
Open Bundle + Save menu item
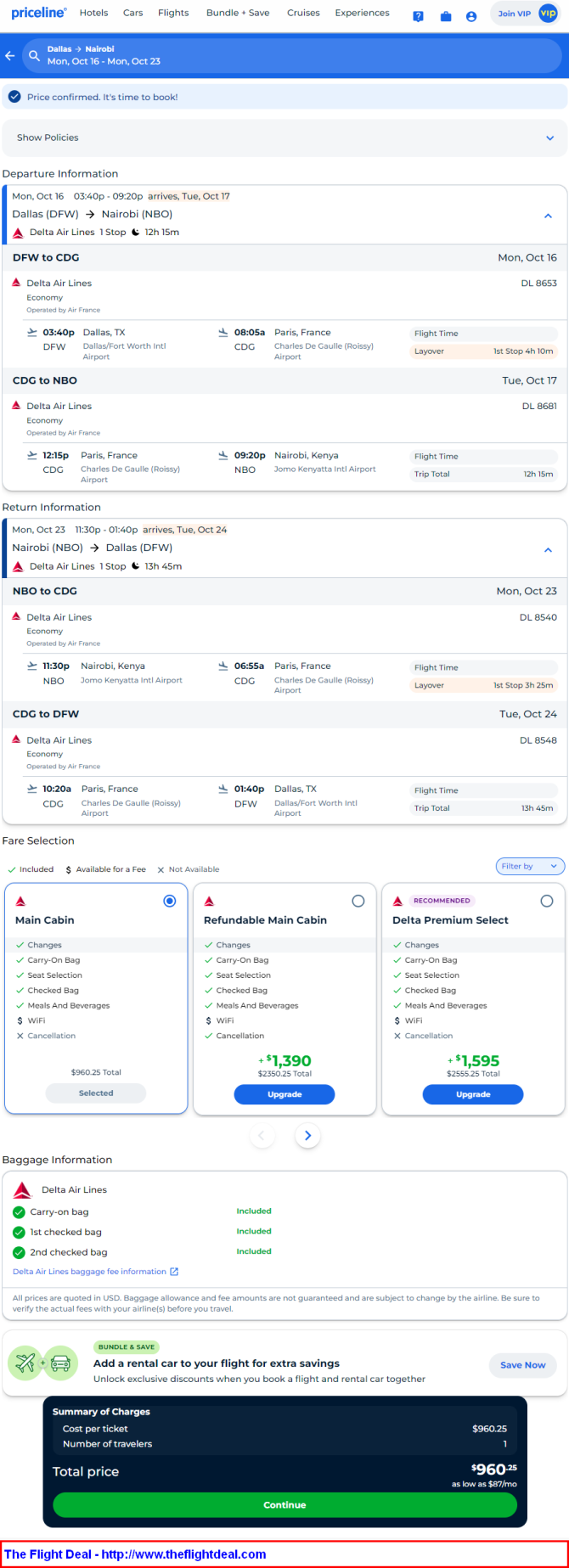point(238,13)
